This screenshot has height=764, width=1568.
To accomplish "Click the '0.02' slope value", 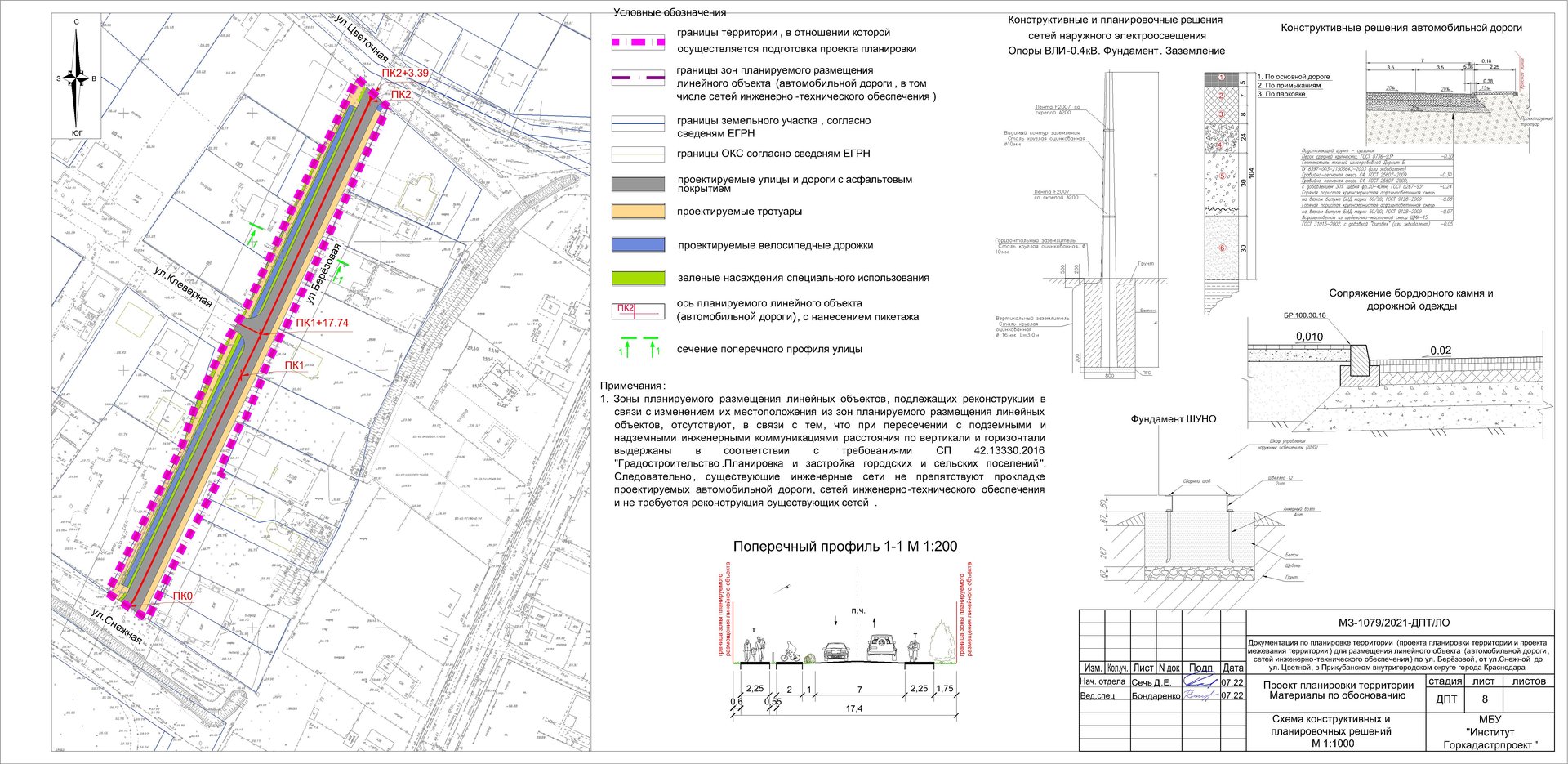I will (1441, 351).
